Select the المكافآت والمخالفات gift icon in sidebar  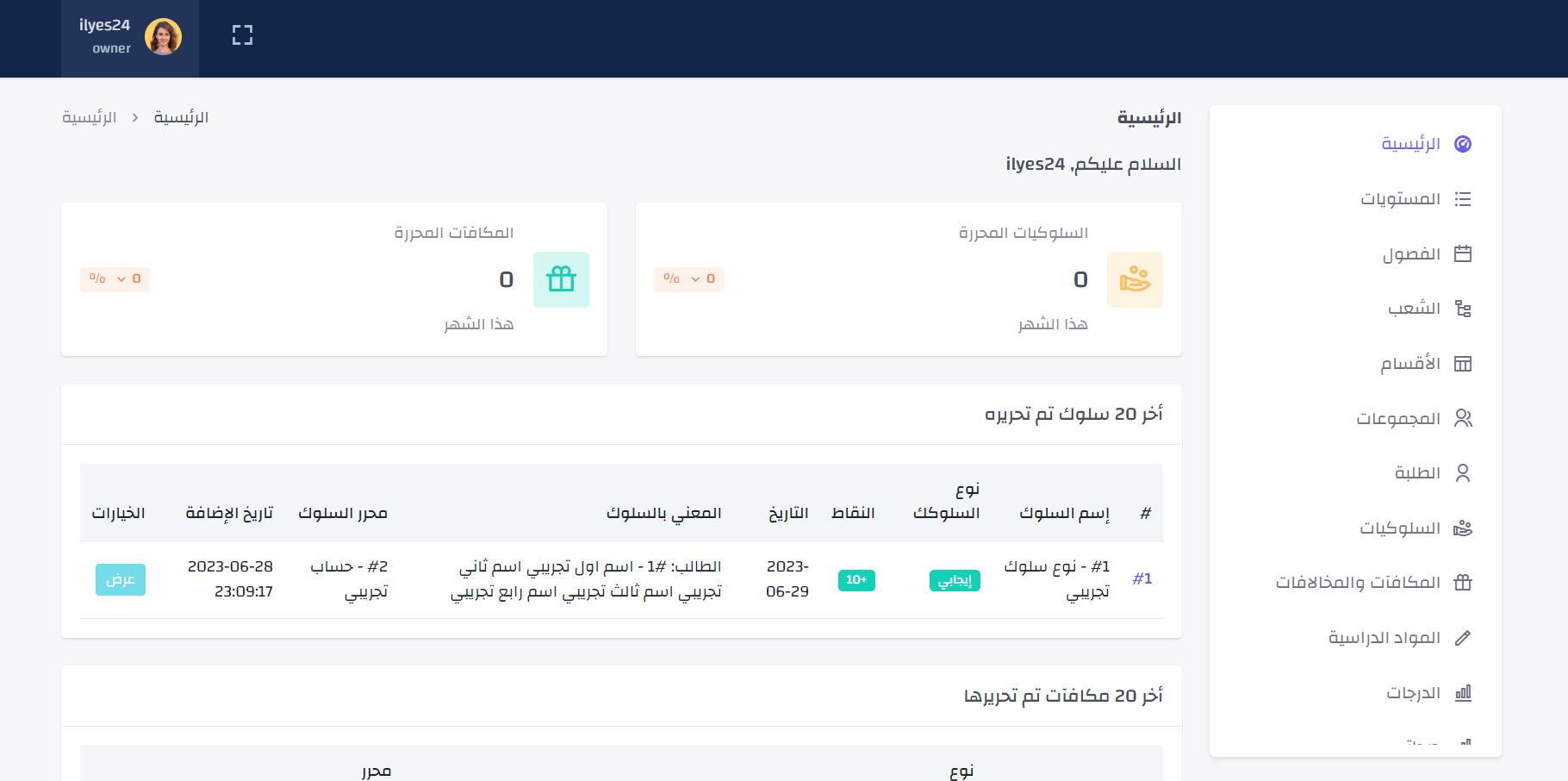[x=1463, y=582]
